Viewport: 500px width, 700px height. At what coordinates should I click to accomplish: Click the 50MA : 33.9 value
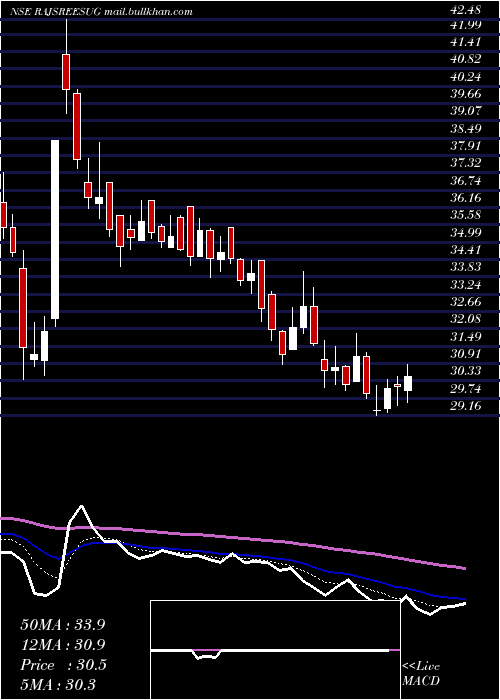pyautogui.click(x=62, y=625)
